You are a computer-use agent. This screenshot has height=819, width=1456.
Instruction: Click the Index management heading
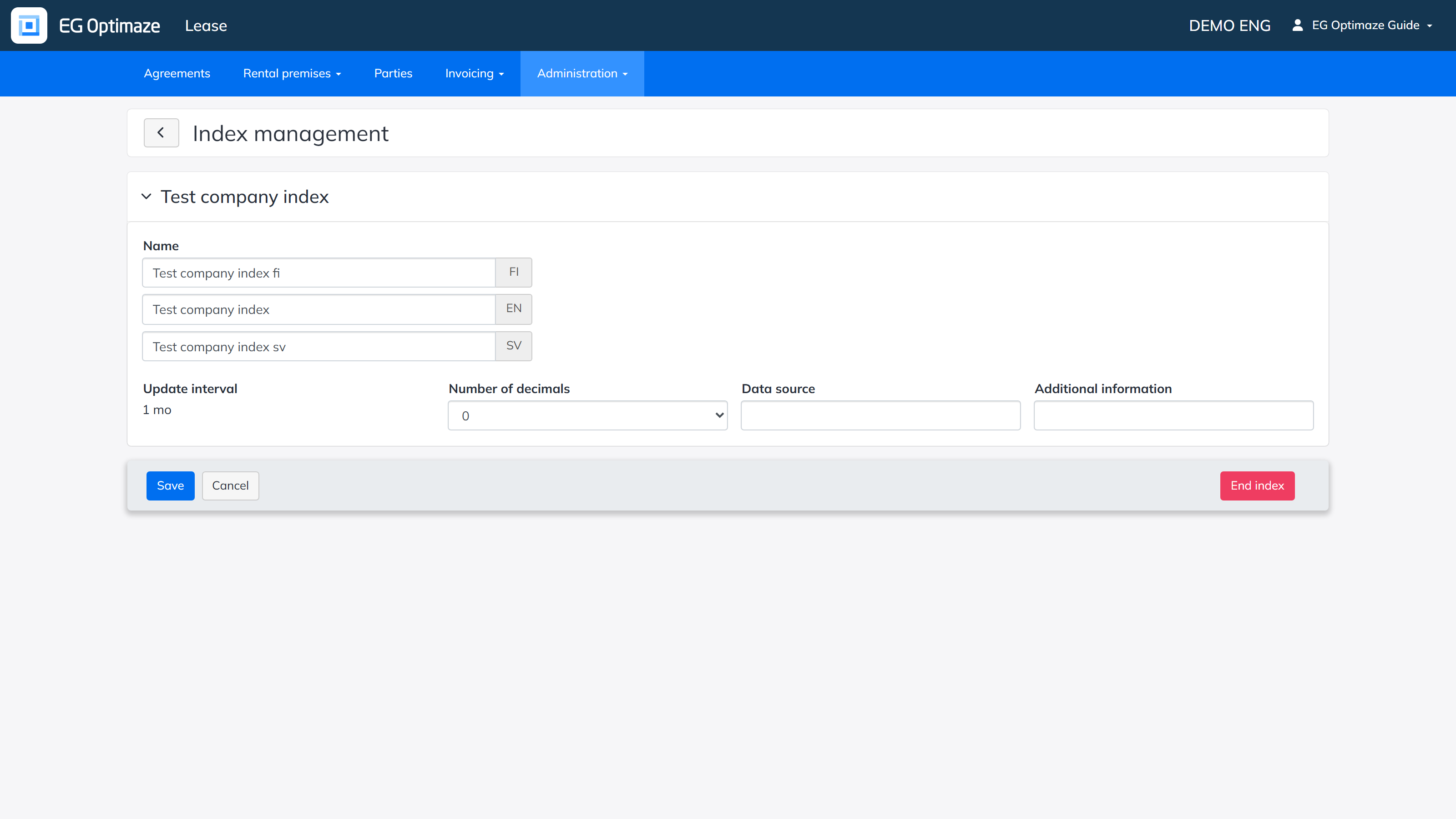pyautogui.click(x=291, y=133)
